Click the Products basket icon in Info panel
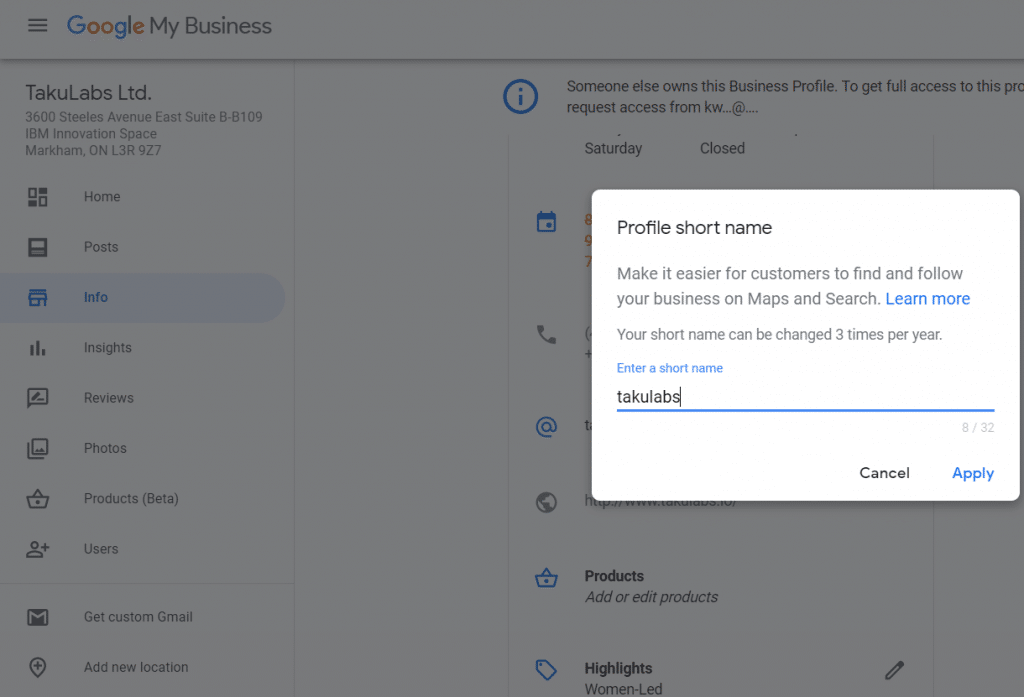The height and width of the screenshot is (697, 1024). (546, 578)
